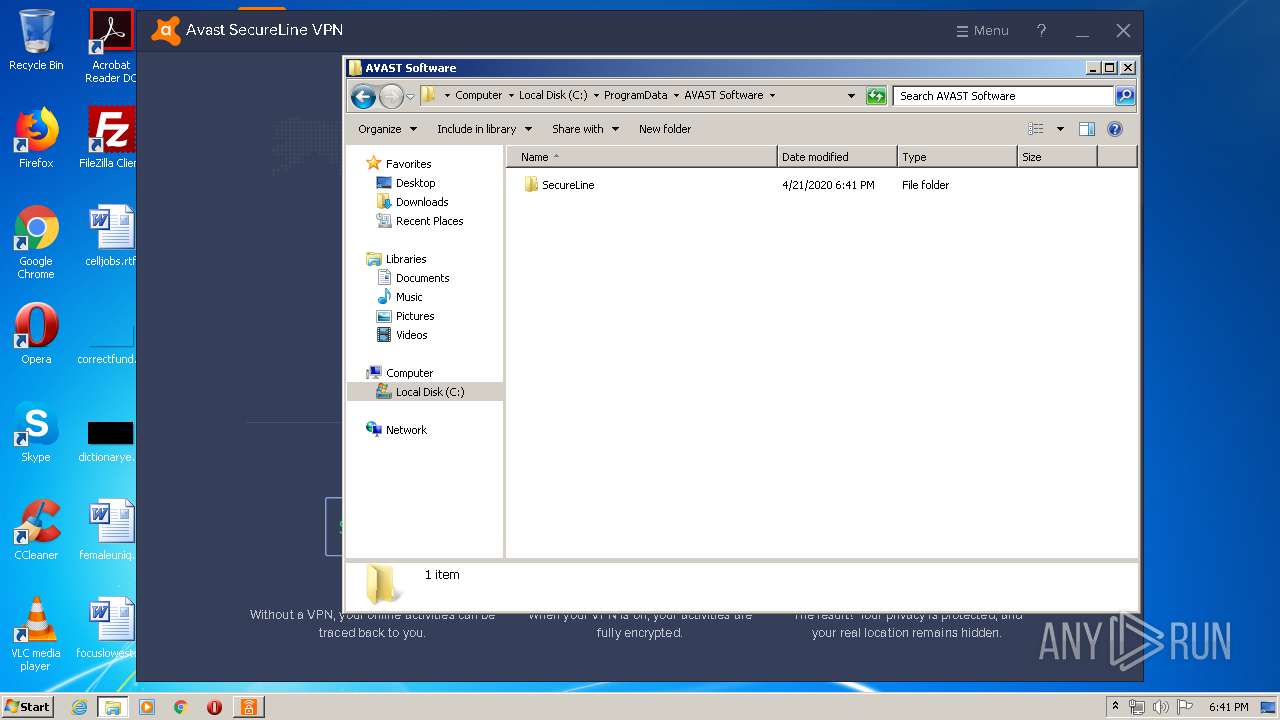1280x720 pixels.
Task: Click the Explorer Forward navigation button
Action: [x=391, y=96]
